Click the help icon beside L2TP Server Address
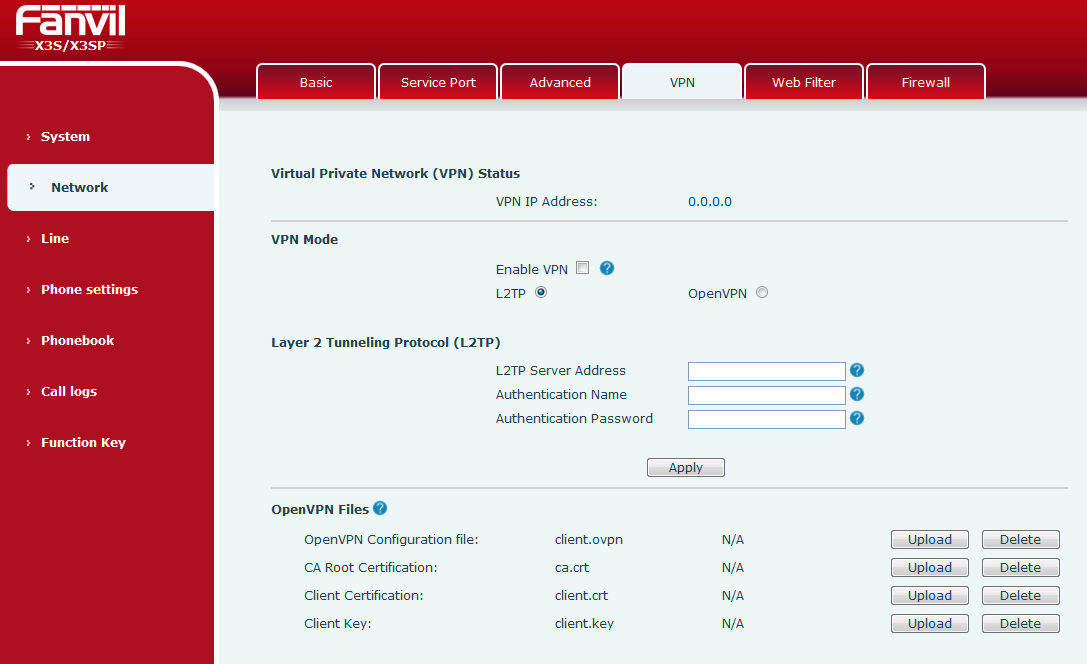 tap(857, 370)
